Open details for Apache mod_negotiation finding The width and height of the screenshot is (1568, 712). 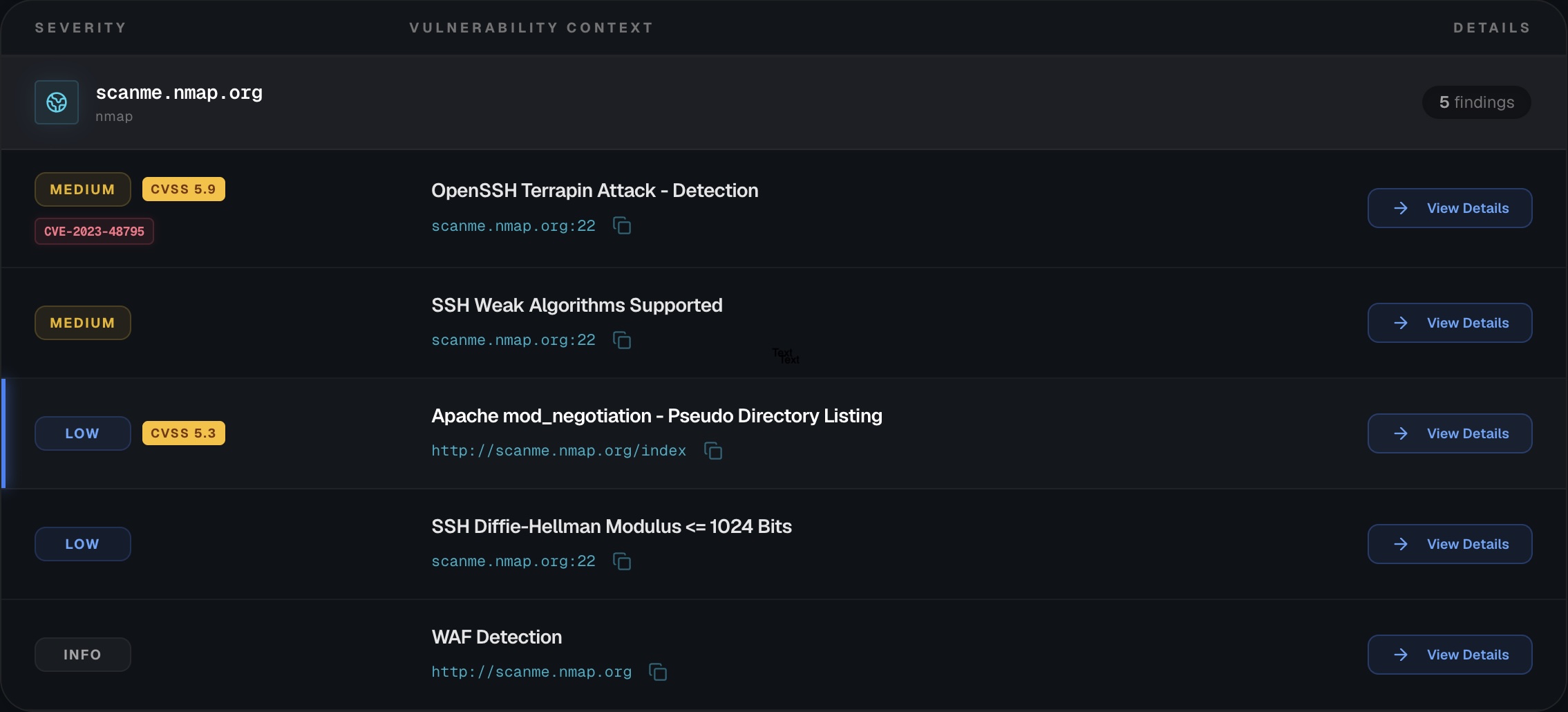[x=1449, y=433]
